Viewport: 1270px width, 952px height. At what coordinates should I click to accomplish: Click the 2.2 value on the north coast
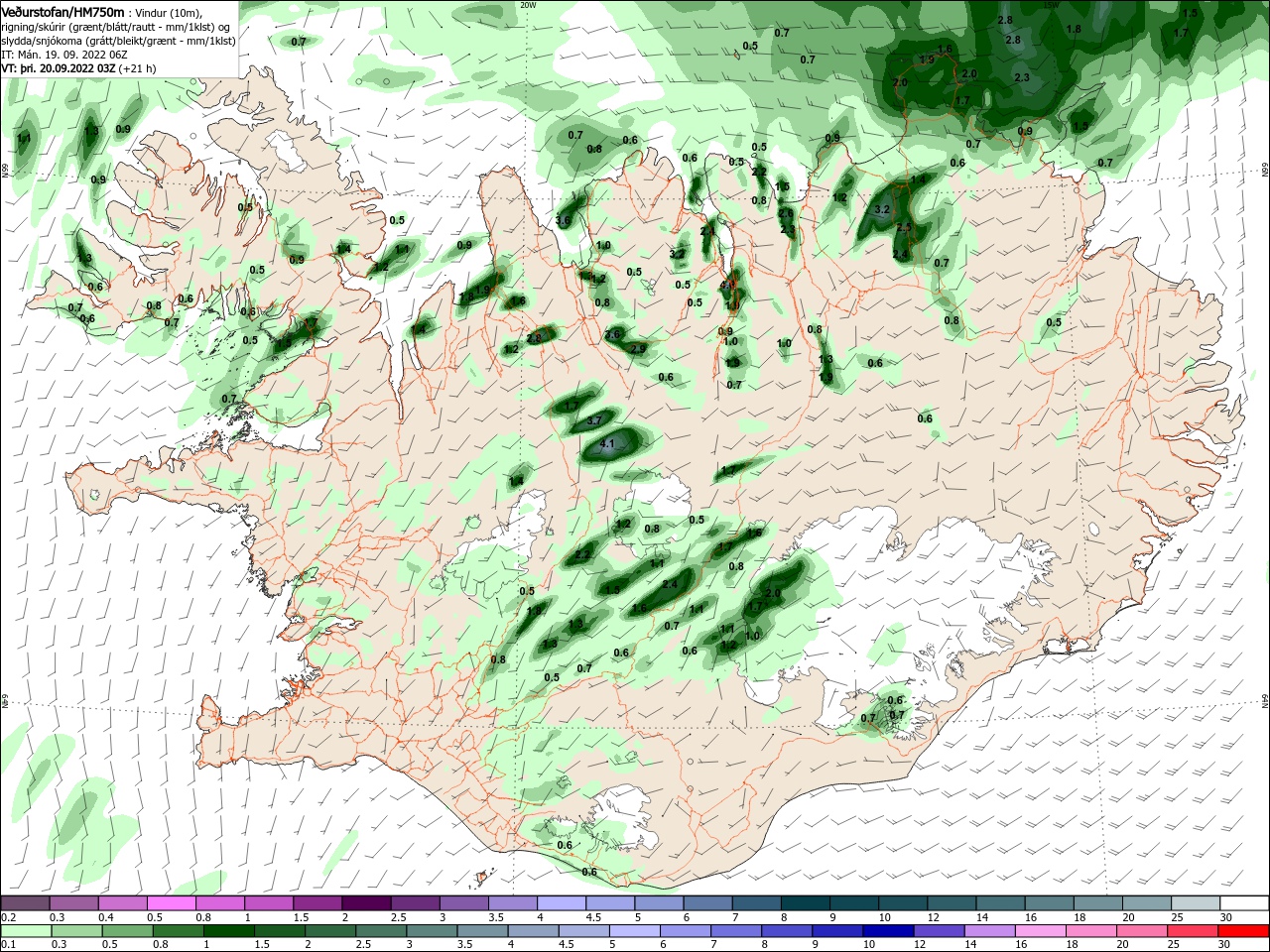[758, 172]
